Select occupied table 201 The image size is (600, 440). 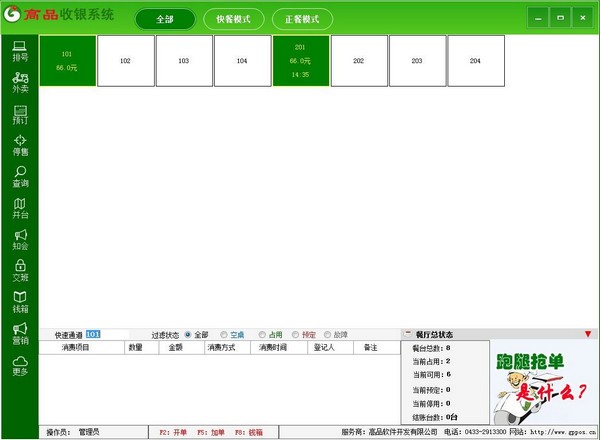[301, 60]
